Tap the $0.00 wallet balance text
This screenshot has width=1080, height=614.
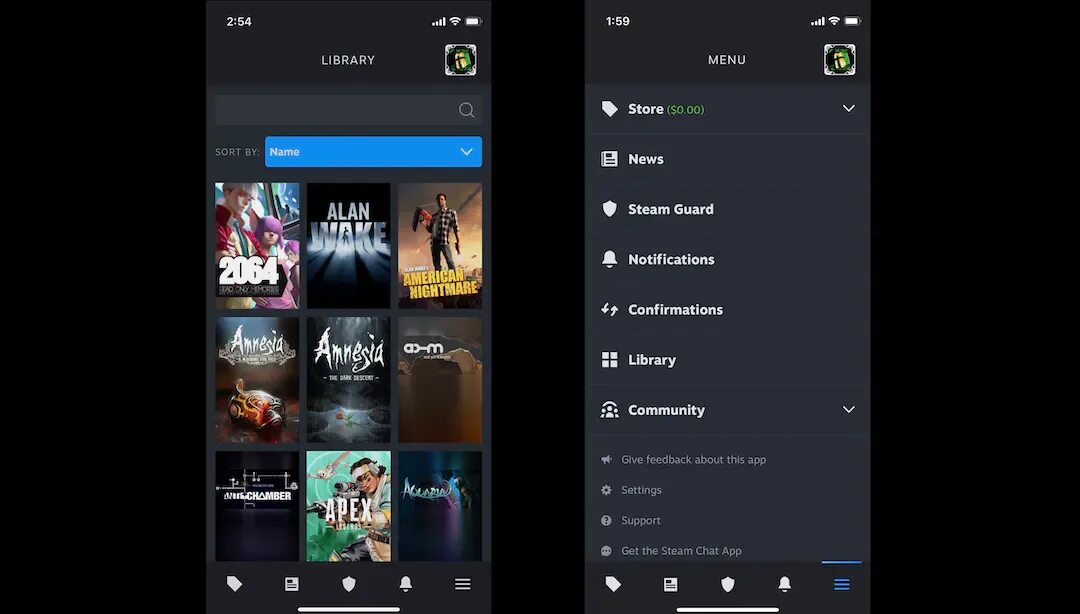[x=686, y=110]
